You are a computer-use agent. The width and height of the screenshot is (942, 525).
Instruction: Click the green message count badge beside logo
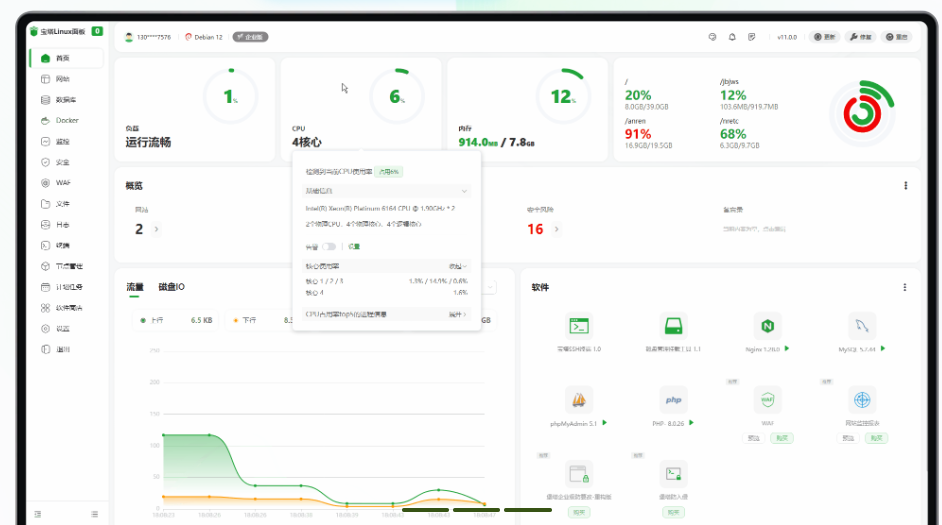tap(97, 31)
